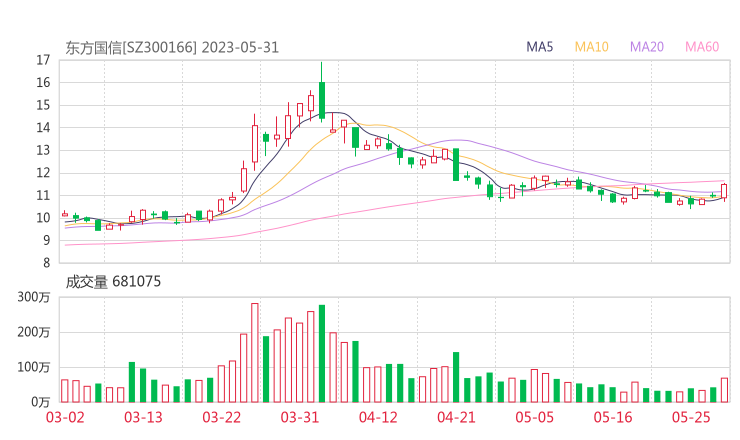Click the 05-25 date axis label
Viewport: 740px width, 440px height.
pos(691,417)
